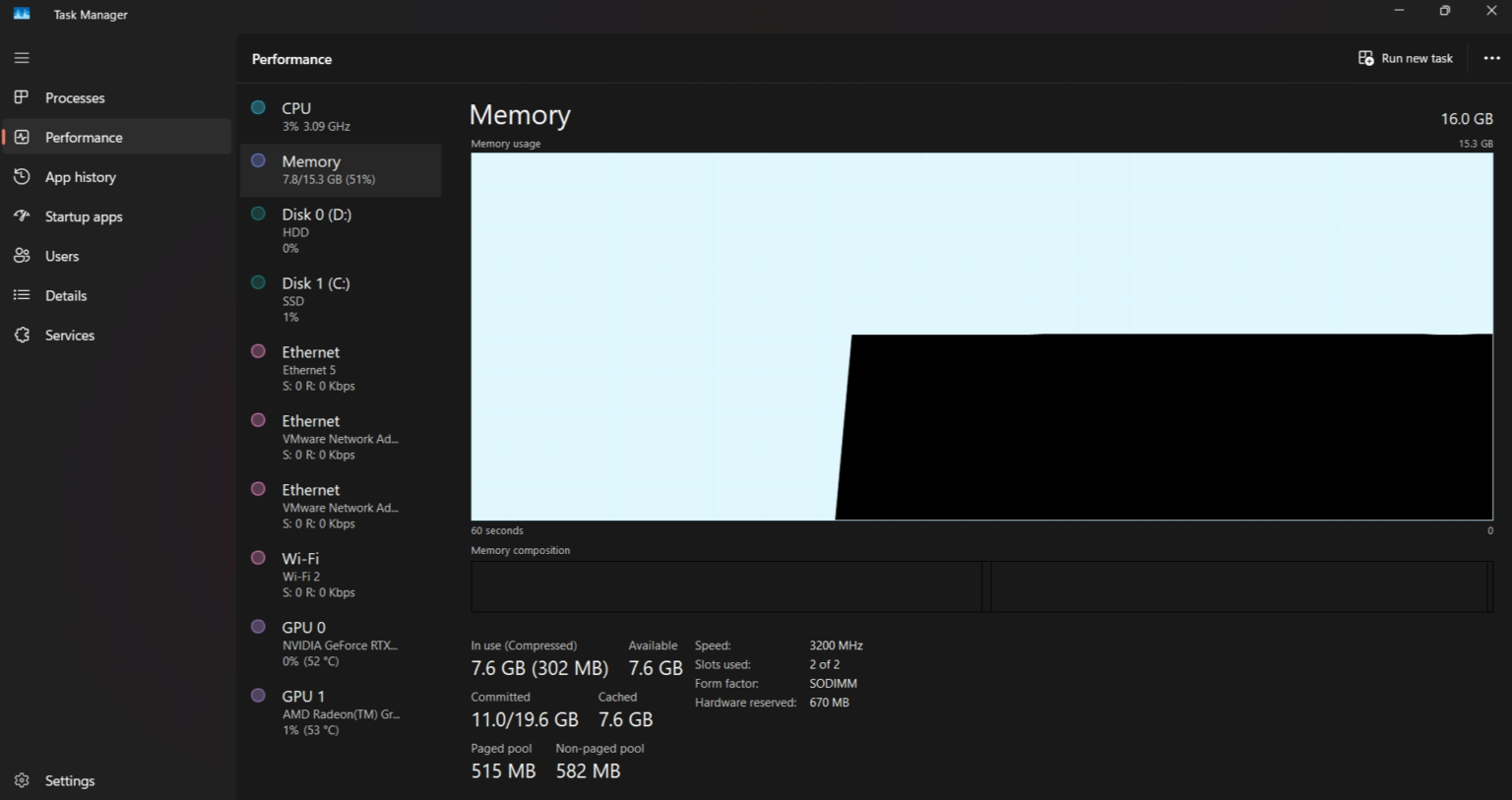Open the Services sidebar icon
The image size is (1512, 800).
(x=22, y=335)
